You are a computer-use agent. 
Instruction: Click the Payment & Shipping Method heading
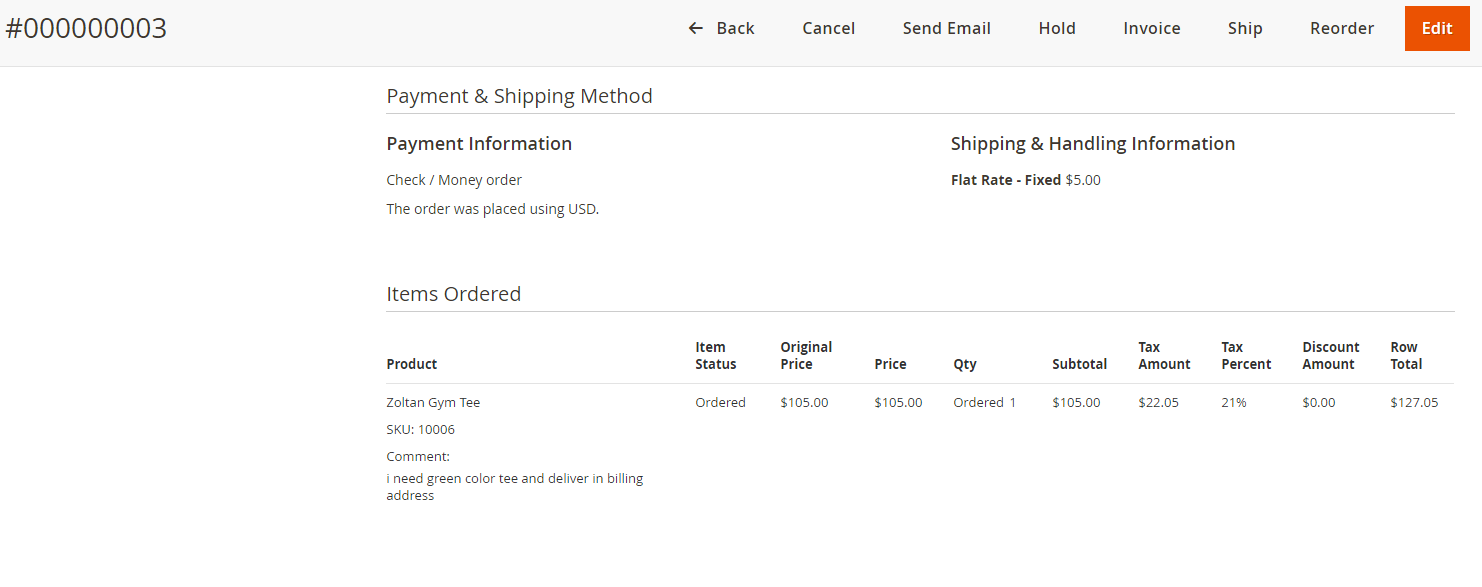(519, 96)
